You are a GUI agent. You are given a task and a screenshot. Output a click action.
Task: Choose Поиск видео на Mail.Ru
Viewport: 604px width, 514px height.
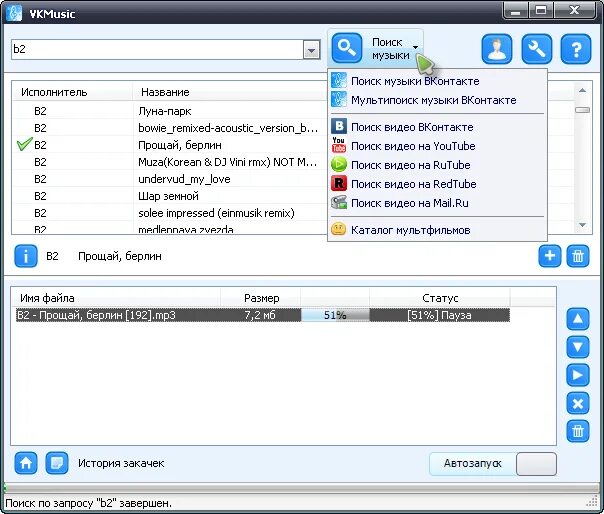point(437,203)
